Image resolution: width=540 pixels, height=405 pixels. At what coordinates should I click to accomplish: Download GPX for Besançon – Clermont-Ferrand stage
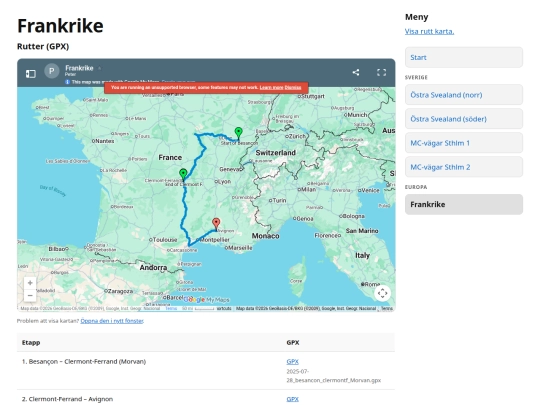click(292, 362)
